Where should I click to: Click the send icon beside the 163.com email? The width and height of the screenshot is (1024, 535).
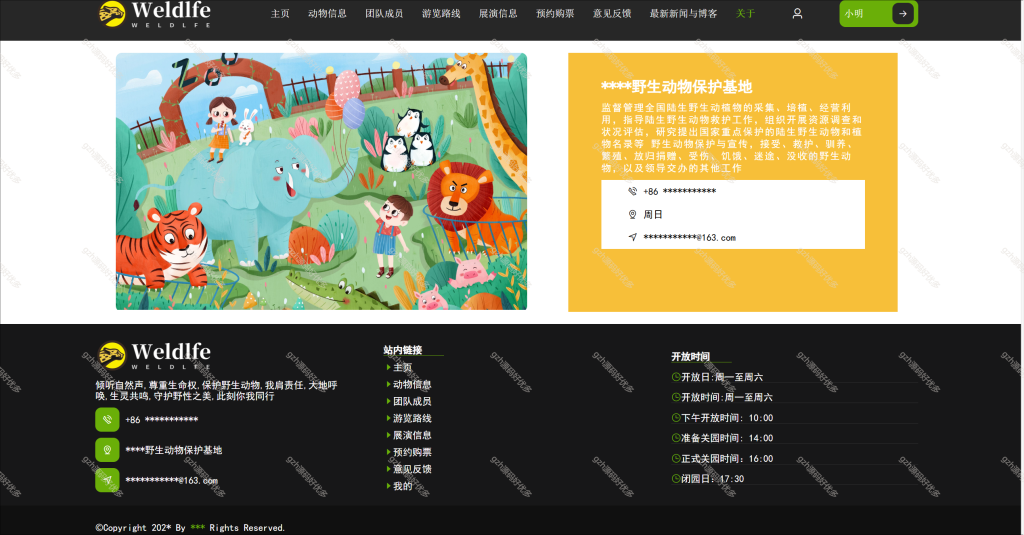[632, 237]
